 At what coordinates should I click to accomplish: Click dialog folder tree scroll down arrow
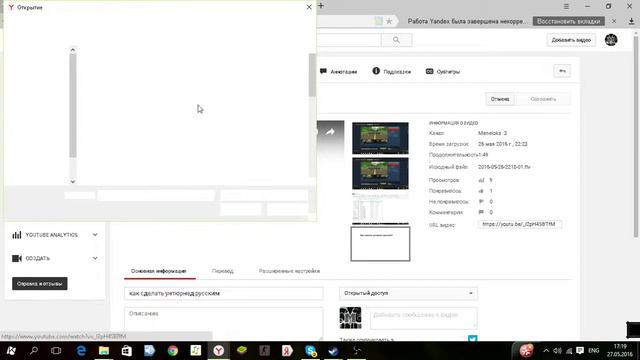coord(73,182)
